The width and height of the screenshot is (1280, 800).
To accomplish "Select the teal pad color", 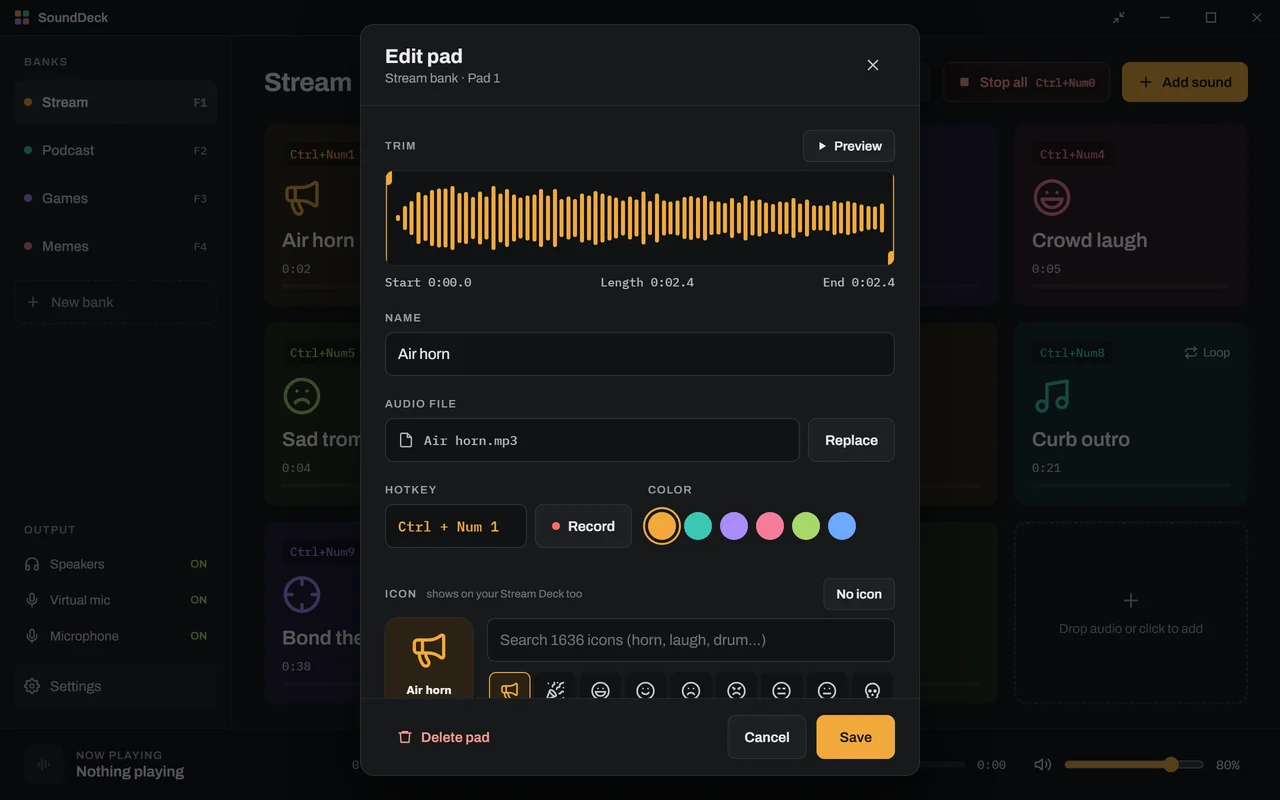I will click(698, 526).
